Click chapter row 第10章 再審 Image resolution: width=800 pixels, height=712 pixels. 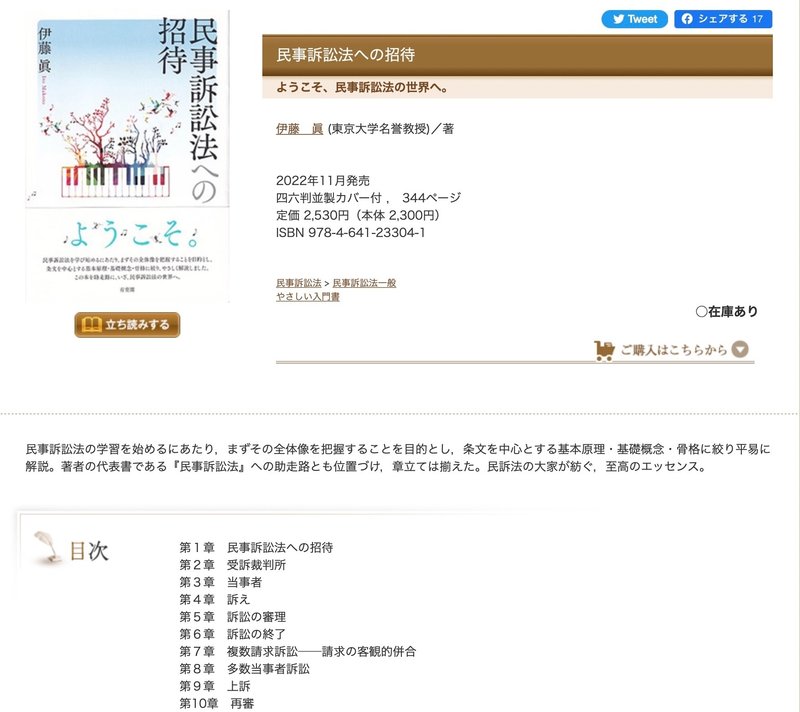click(216, 704)
